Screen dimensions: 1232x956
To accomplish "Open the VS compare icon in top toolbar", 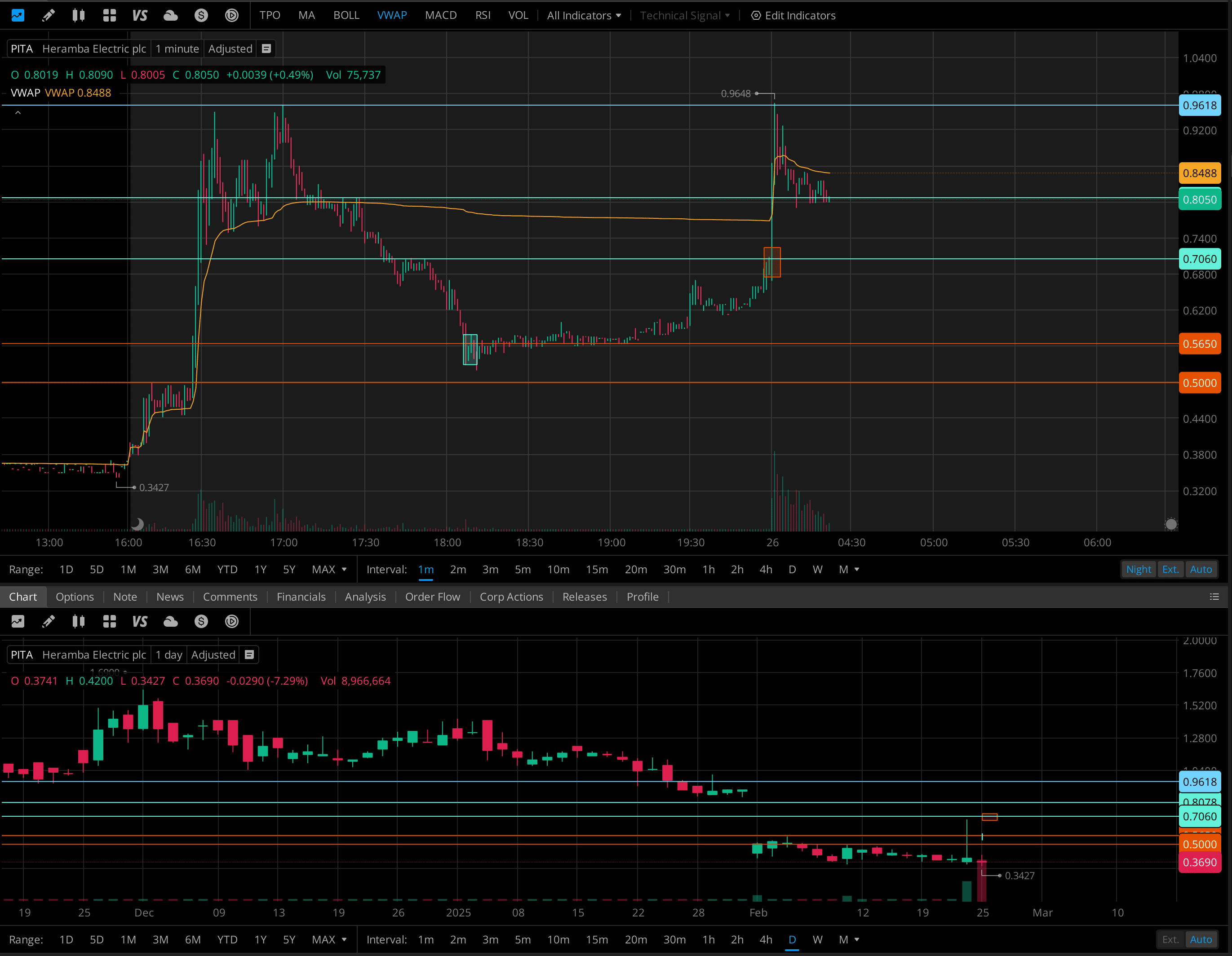I will coord(139,15).
